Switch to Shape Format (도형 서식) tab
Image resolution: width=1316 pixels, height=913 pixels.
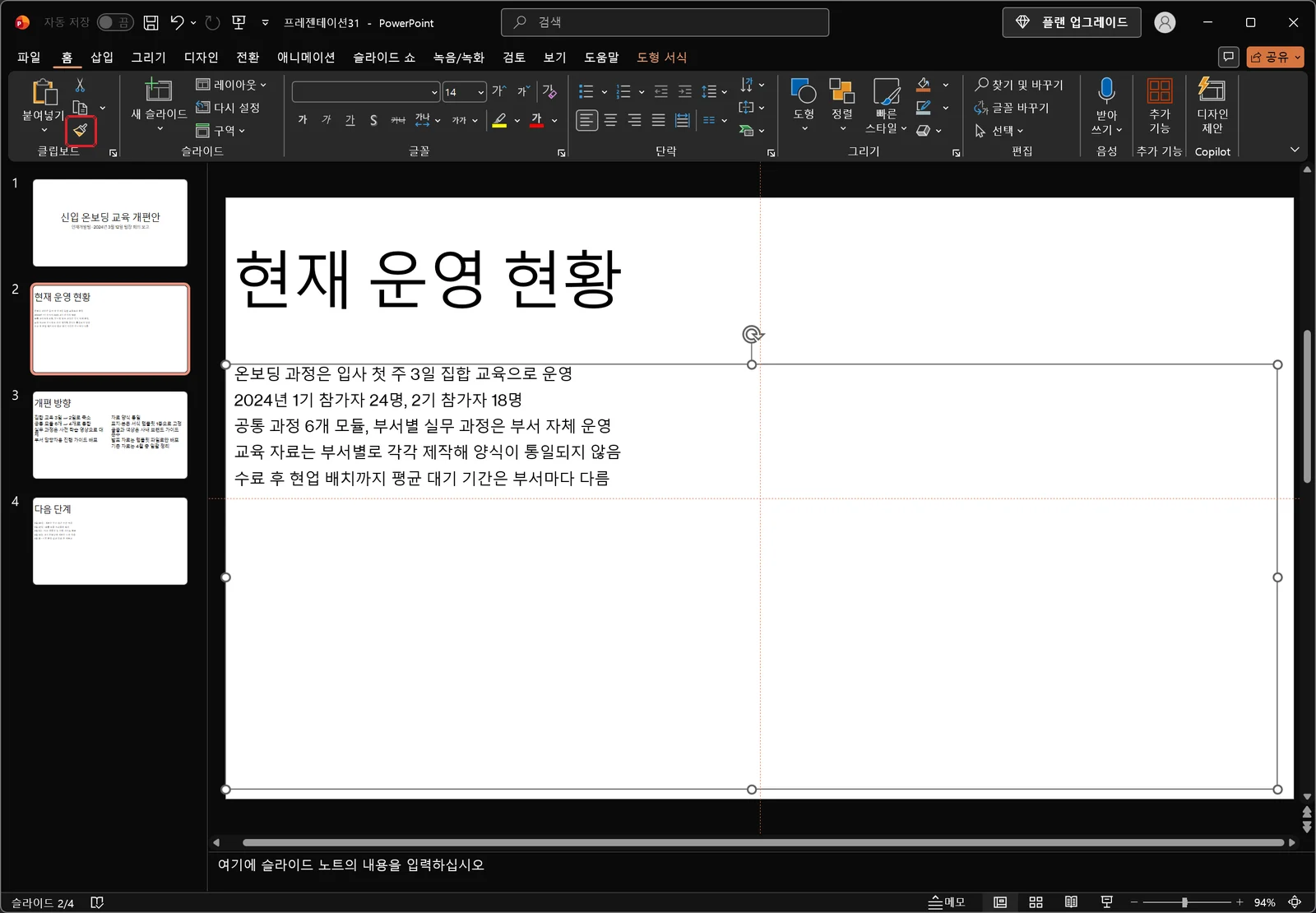[661, 57]
